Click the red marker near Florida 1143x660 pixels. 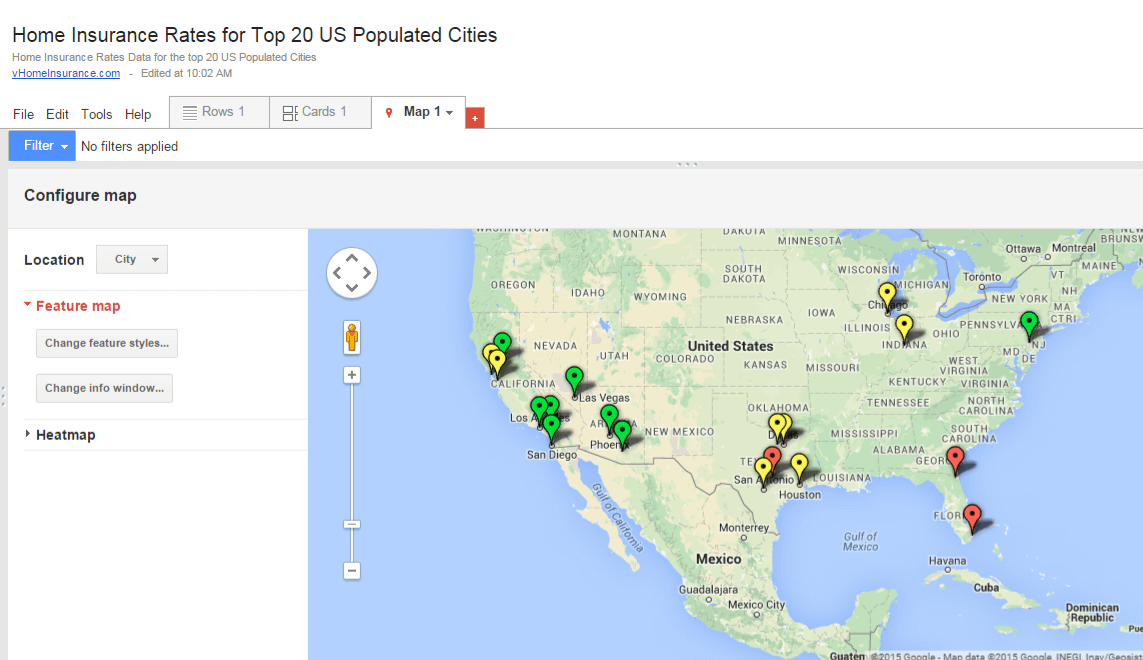972,518
